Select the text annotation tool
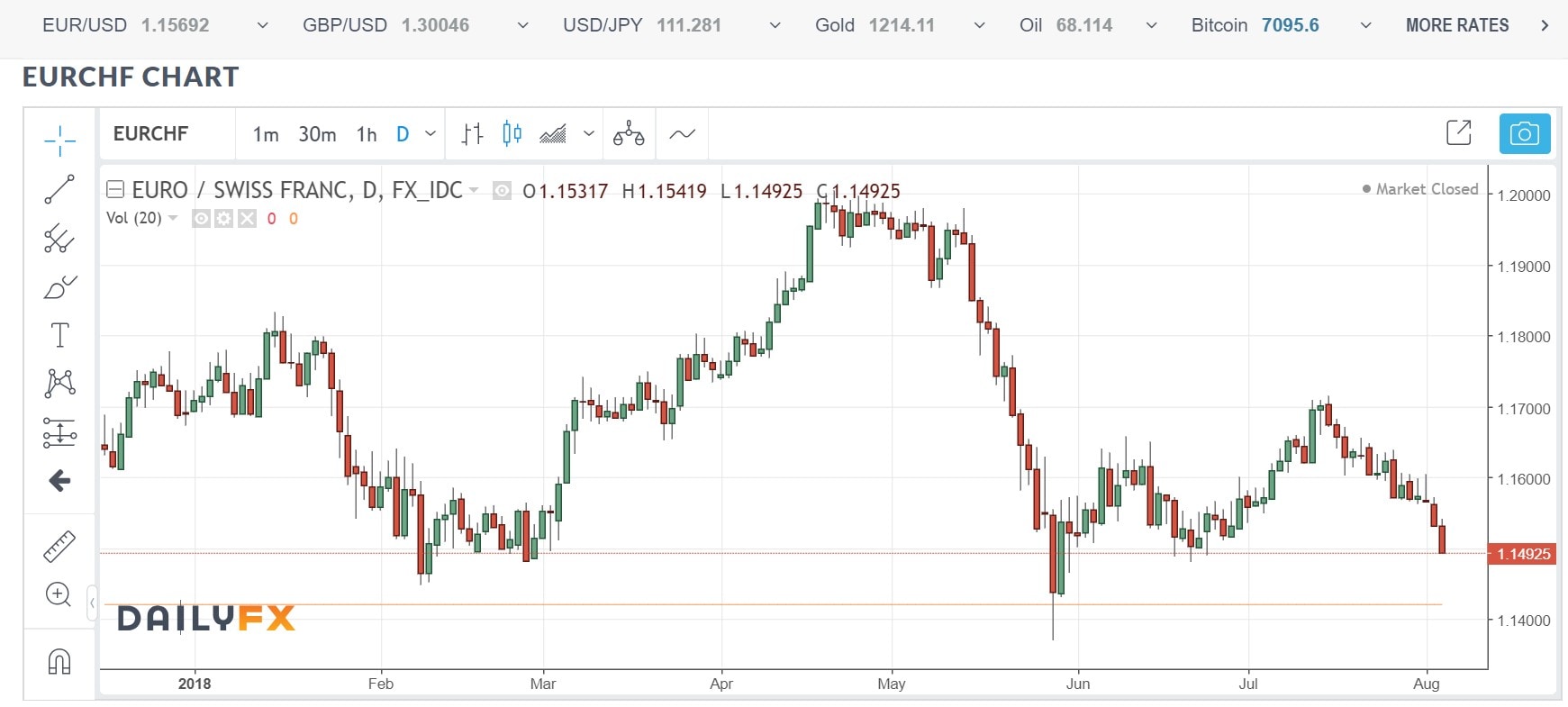Screen dimensions: 1568x707 pyautogui.click(x=59, y=335)
